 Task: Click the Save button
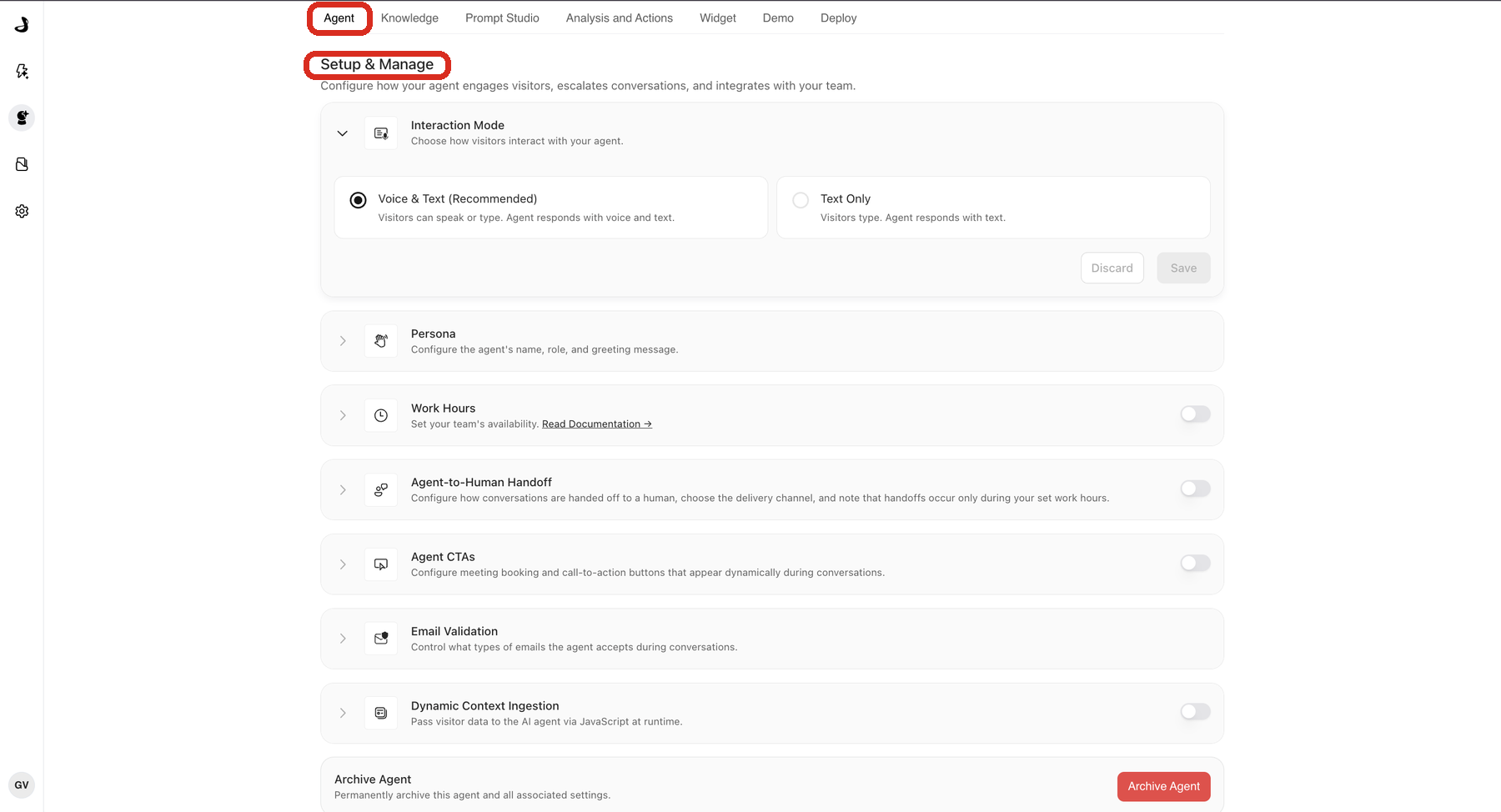click(x=1183, y=268)
